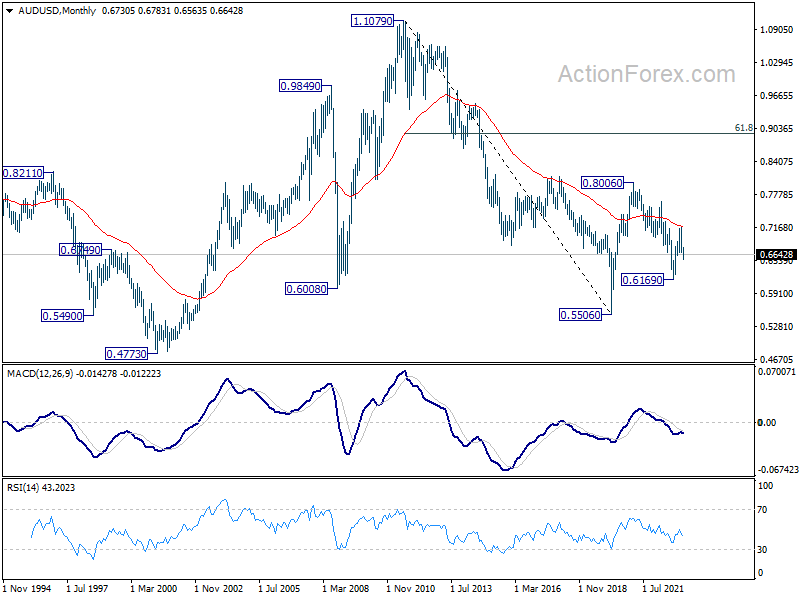Screen dimensions: 800x600
Task: Click the 0.90365 price axis value
Action: coord(777,129)
